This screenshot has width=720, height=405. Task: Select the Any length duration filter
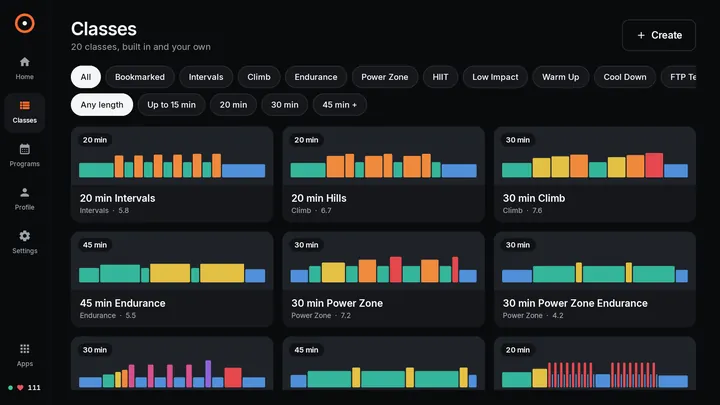[102, 105]
